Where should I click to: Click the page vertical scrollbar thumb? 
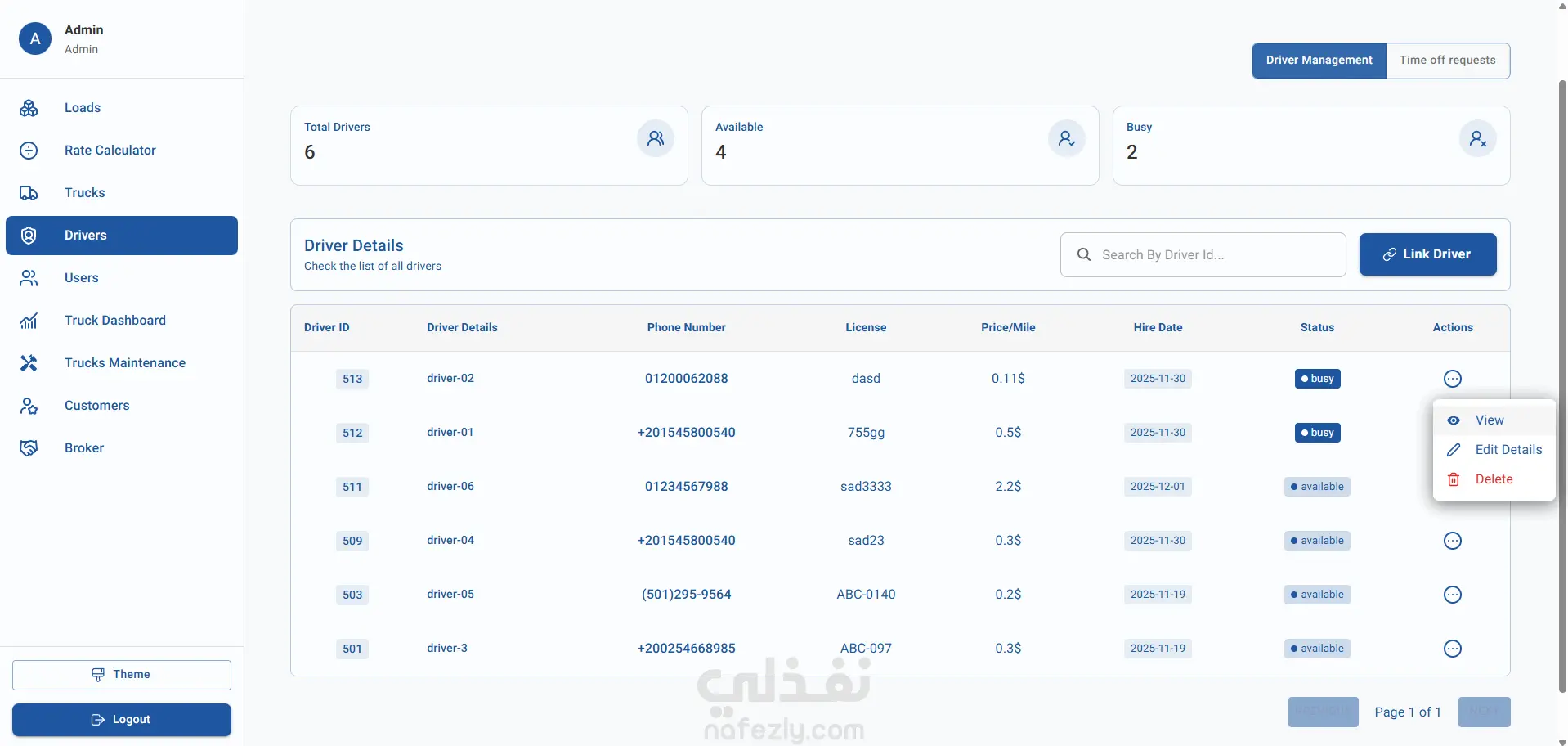(1562, 385)
